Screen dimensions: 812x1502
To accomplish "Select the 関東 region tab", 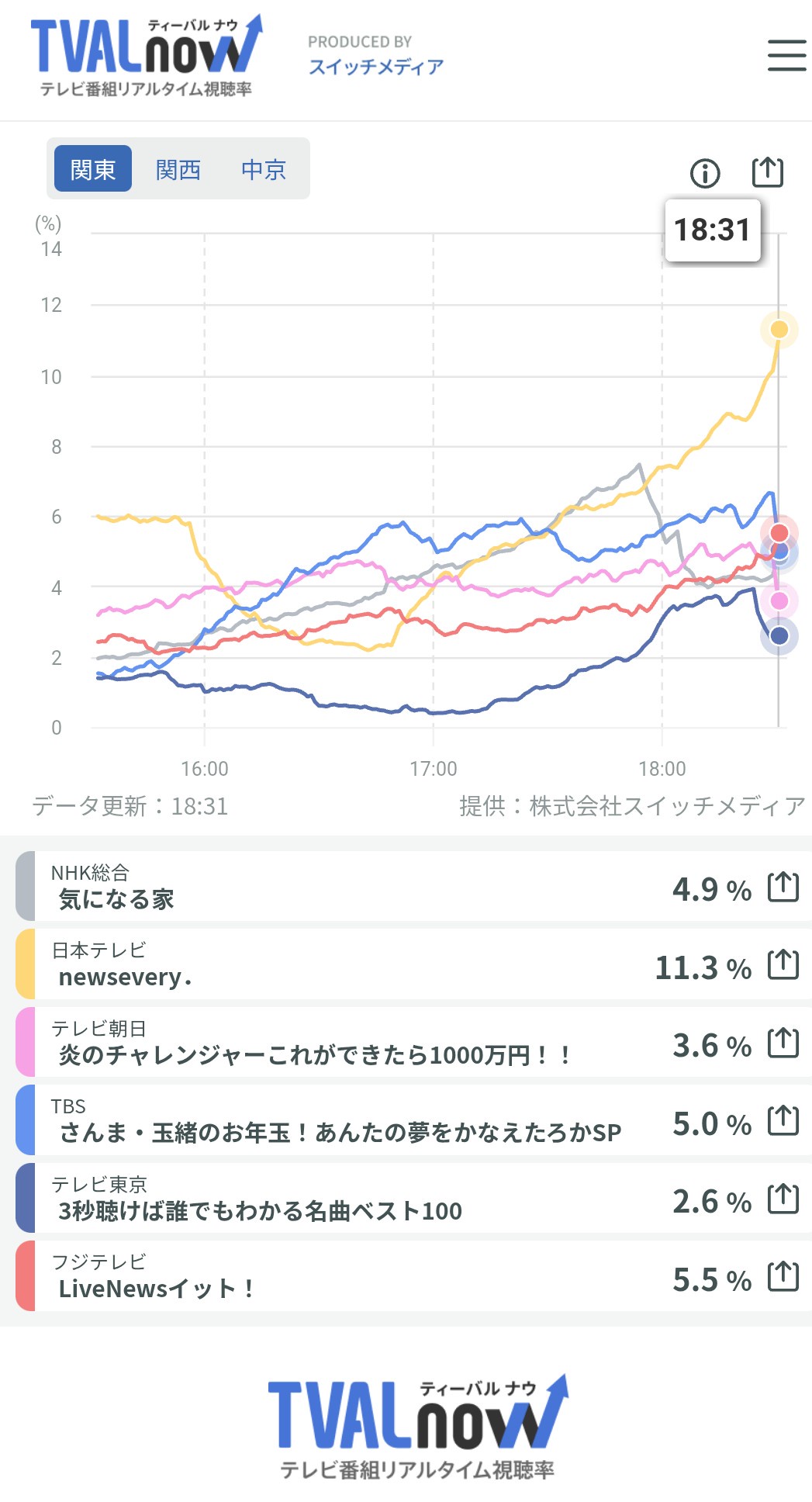I will (x=93, y=169).
